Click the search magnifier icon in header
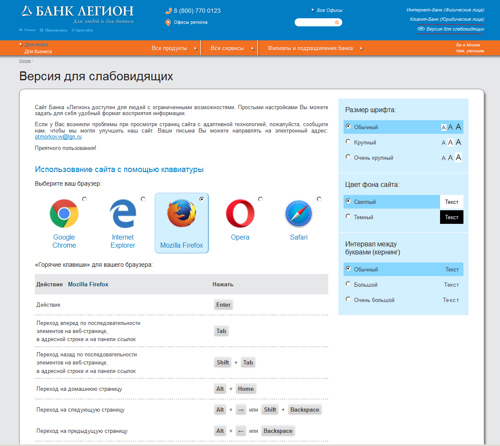 click(x=337, y=22)
